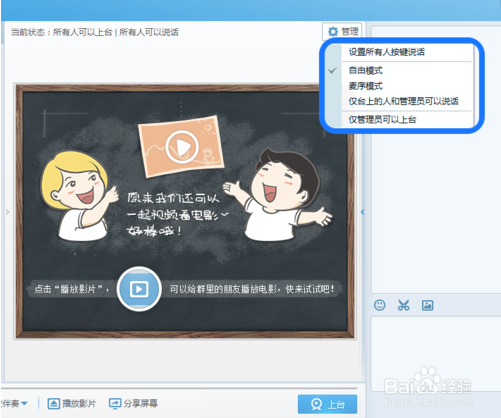
Task: Click the webcam icon on 上台 button
Action: tap(316, 404)
